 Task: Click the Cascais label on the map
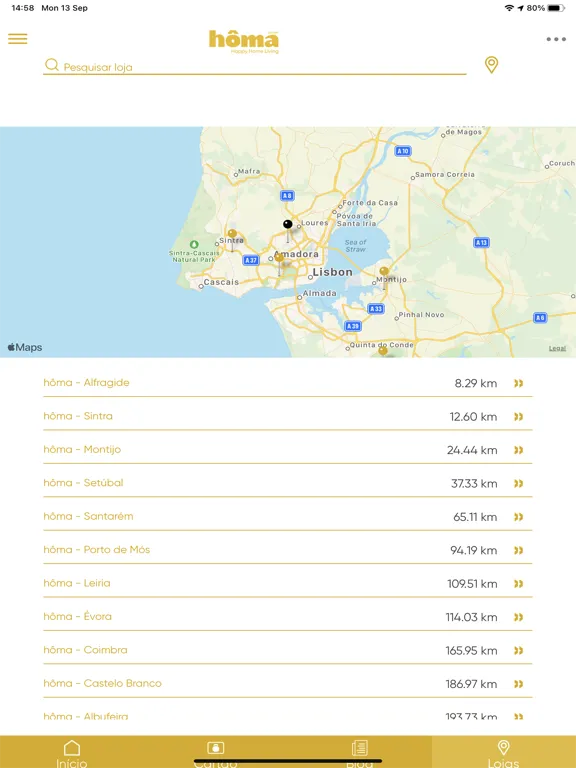coord(221,282)
